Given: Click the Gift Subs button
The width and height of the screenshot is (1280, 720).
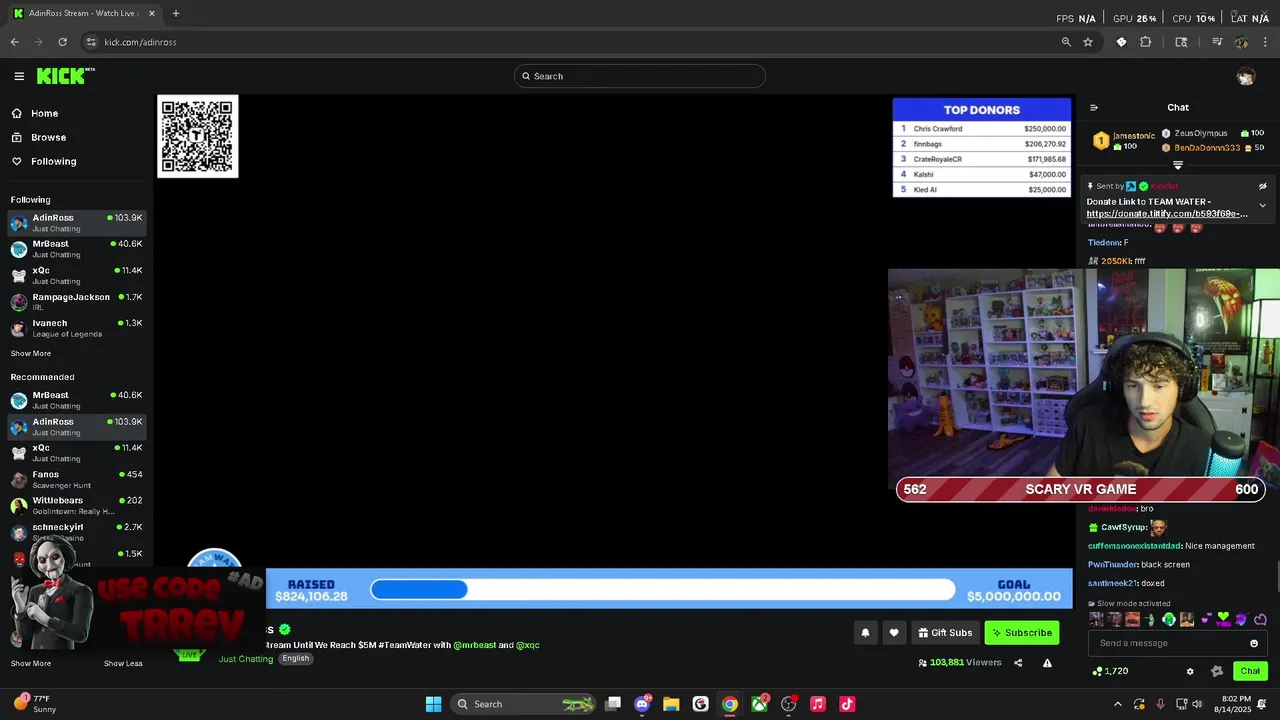Looking at the screenshot, I should tap(945, 632).
